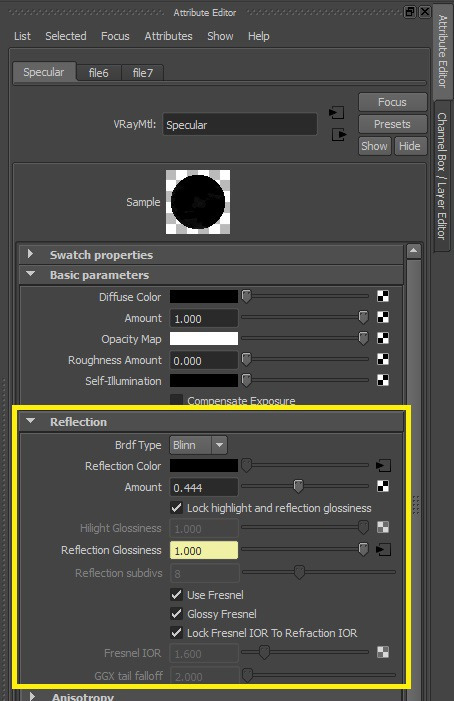Click the map checker icon for Opacity Map
The height and width of the screenshot is (701, 454).
pyautogui.click(x=383, y=338)
